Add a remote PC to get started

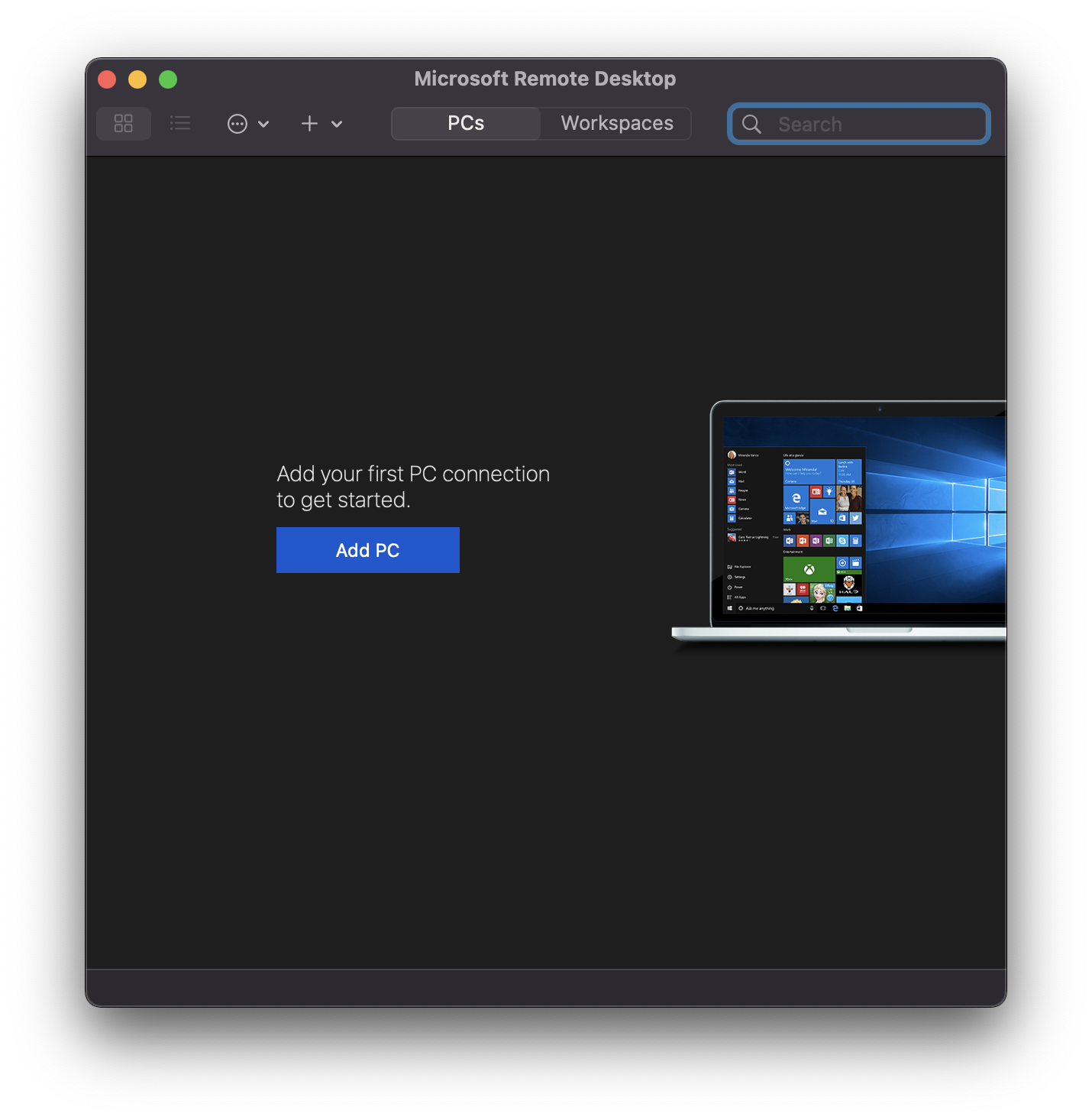367,549
